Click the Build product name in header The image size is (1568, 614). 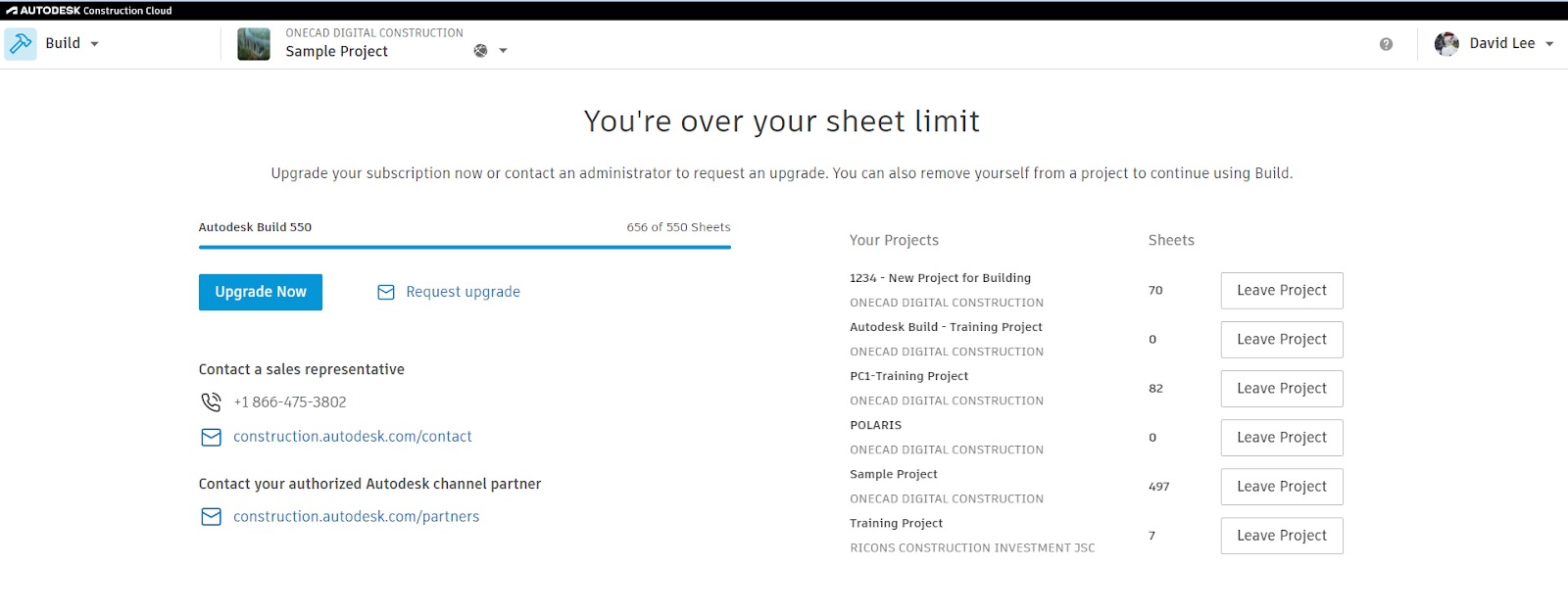coord(63,44)
